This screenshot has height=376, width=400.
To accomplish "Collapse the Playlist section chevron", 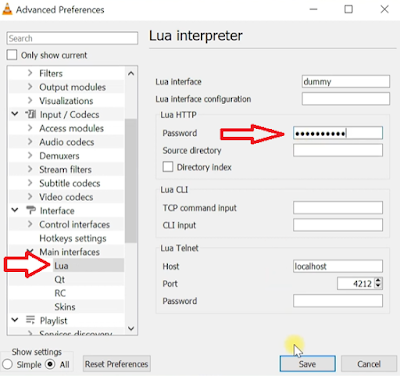I will 15,320.
